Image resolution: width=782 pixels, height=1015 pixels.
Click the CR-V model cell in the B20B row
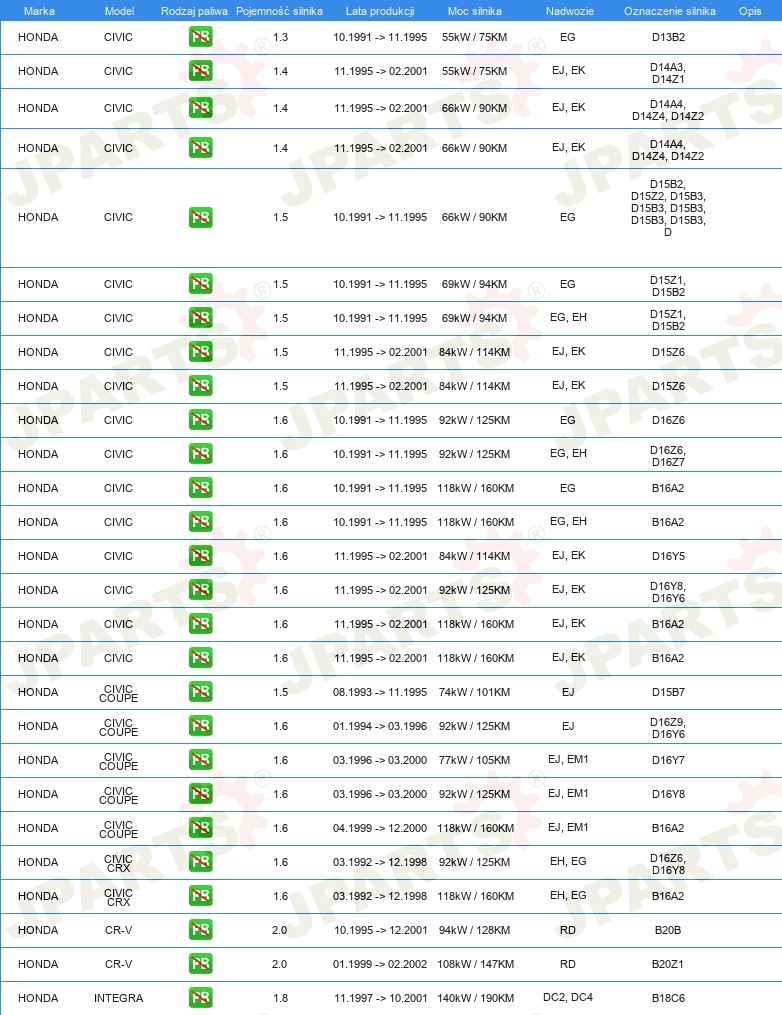tap(118, 930)
